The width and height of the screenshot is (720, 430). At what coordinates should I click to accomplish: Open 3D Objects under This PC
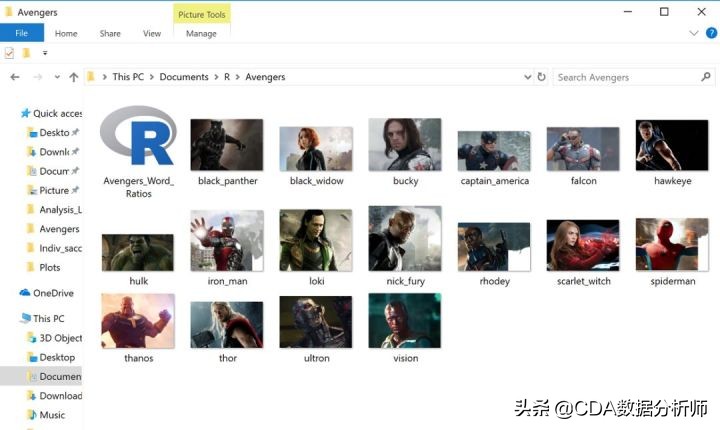[55, 338]
